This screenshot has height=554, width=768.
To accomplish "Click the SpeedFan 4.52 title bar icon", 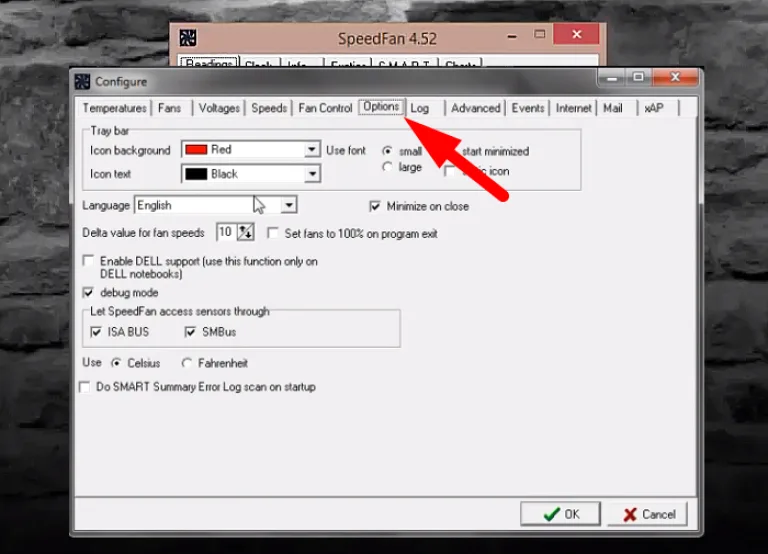I will [188, 38].
